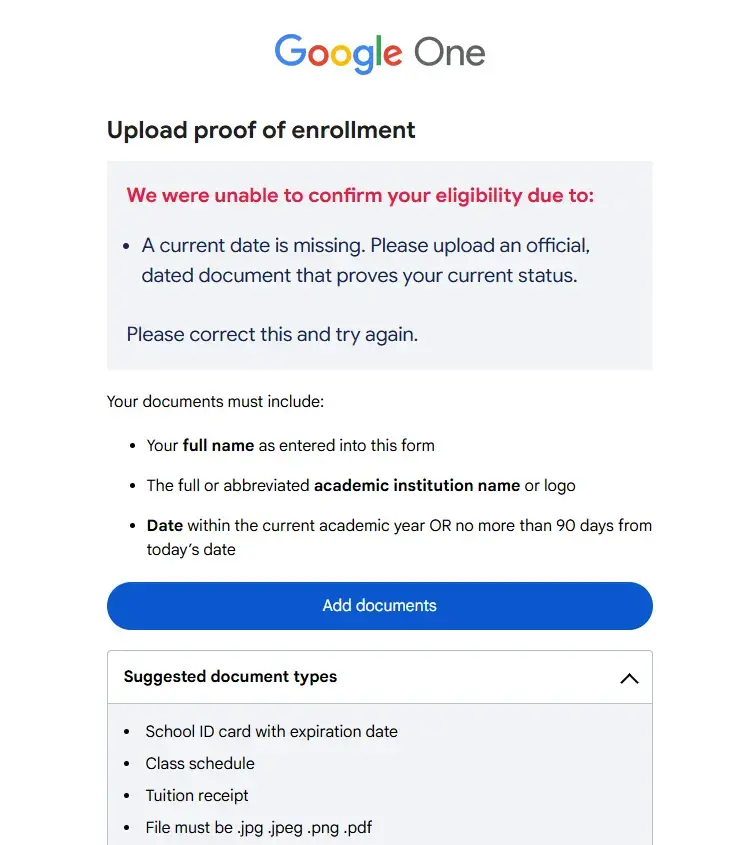Click Your documents must include label
This screenshot has width=737, height=845.
(215, 401)
